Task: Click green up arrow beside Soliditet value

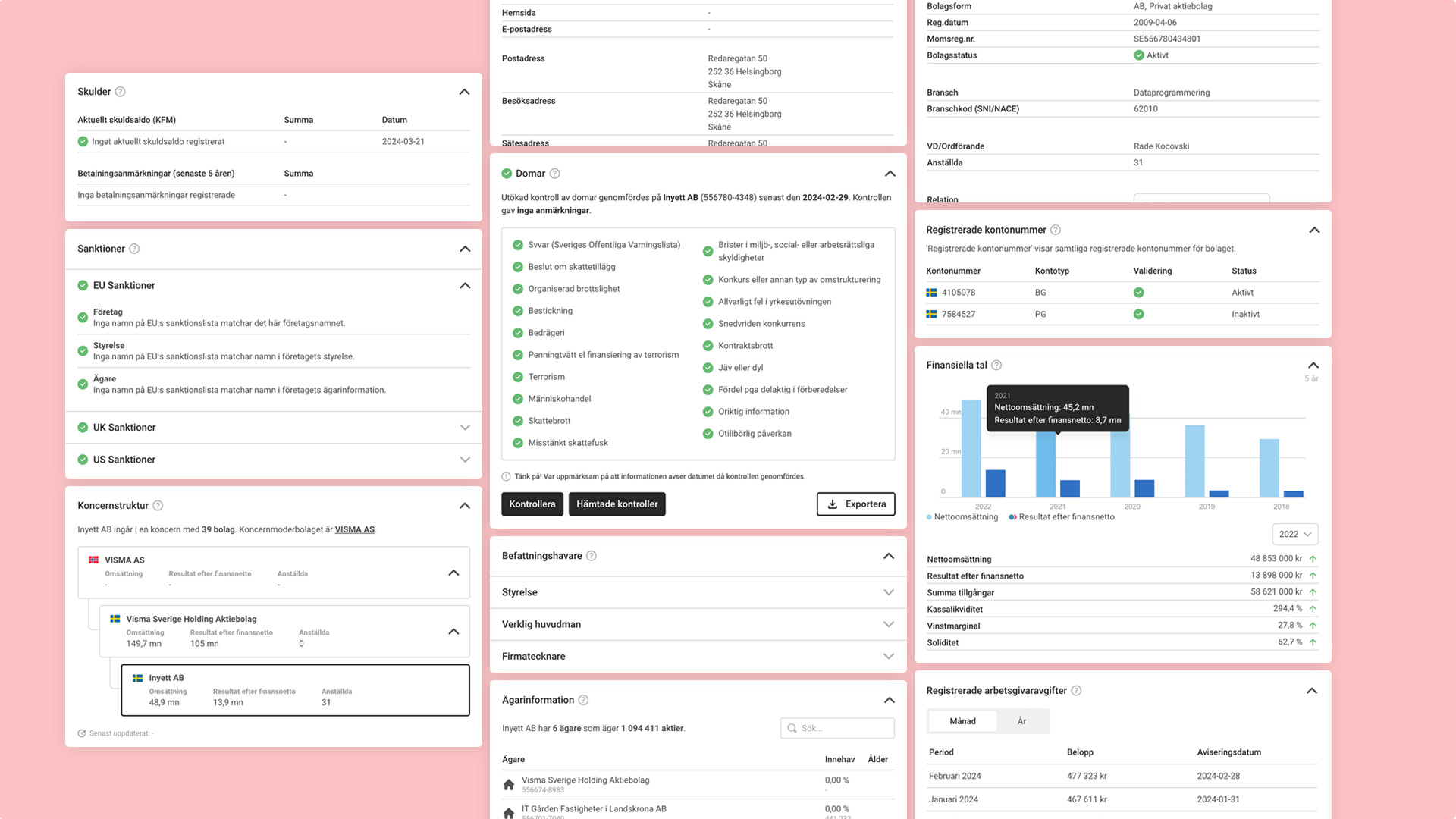Action: tap(1313, 642)
